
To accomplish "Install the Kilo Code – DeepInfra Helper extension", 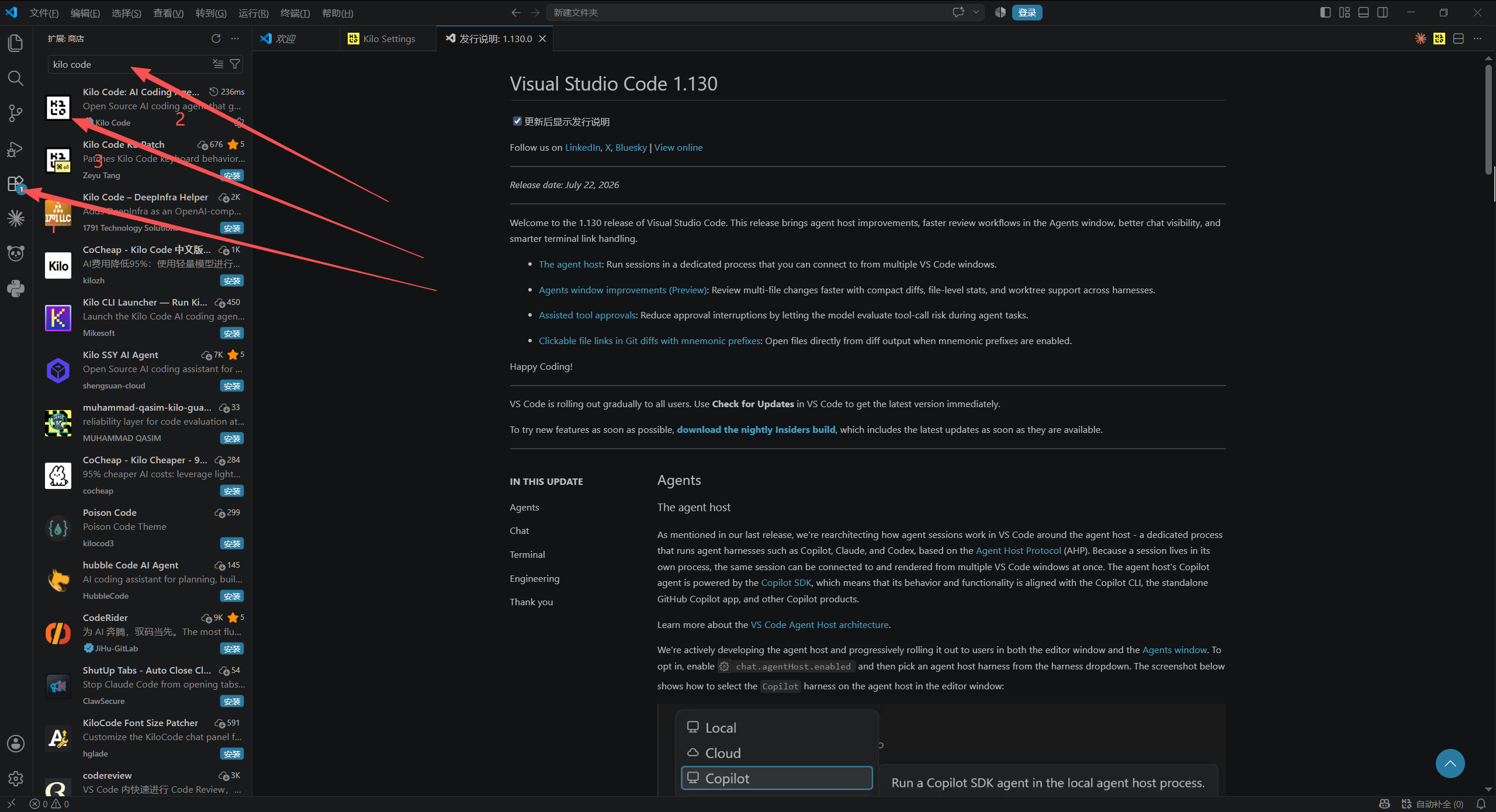I will (232, 228).
